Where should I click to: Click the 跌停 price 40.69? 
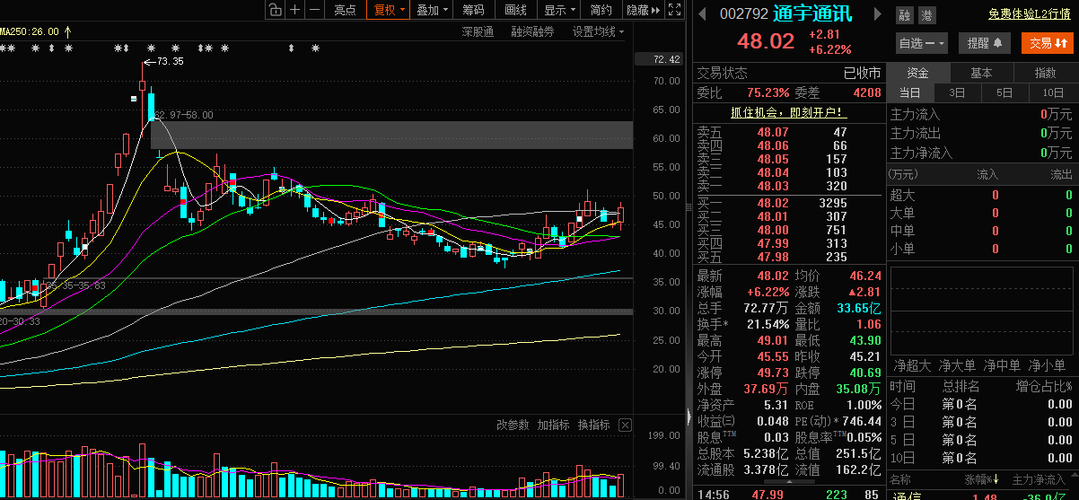pyautogui.click(x=865, y=372)
